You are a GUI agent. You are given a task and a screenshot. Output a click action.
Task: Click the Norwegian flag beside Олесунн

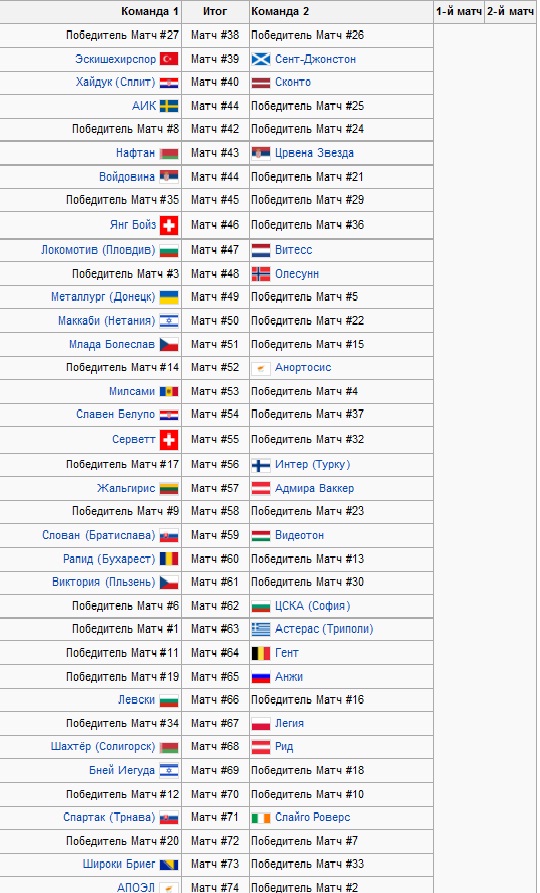coord(261,274)
